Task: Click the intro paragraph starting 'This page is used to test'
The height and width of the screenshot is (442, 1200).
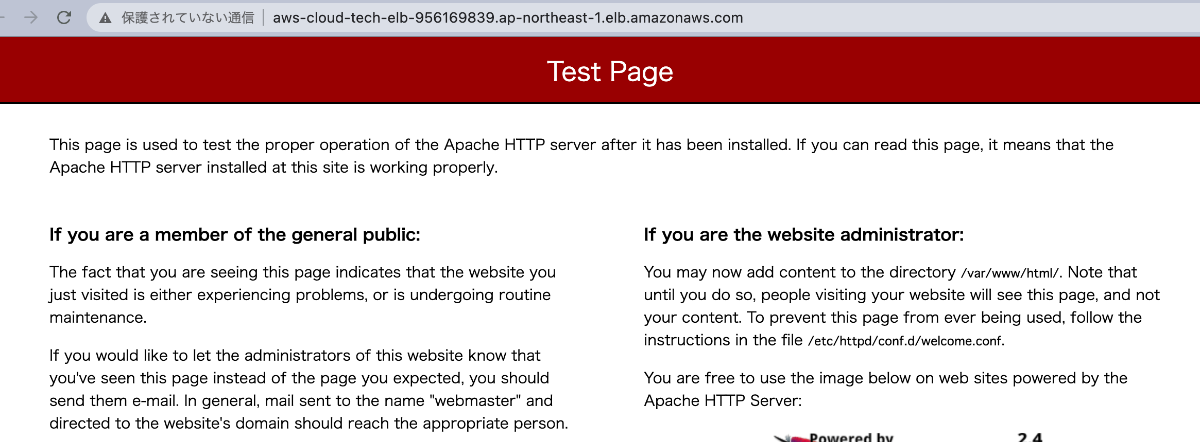Action: pos(582,156)
